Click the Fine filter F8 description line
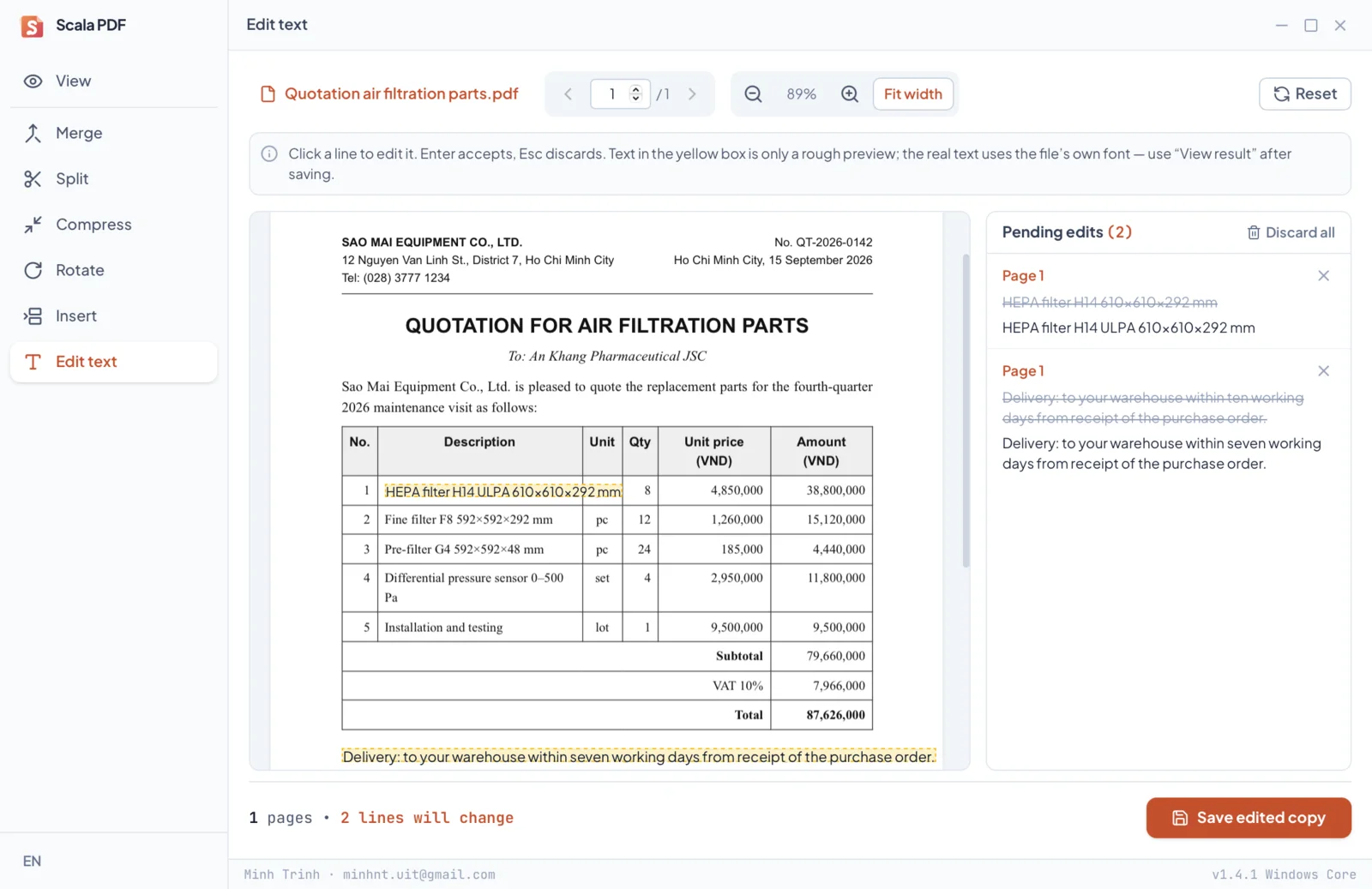1372x889 pixels. 468,520
